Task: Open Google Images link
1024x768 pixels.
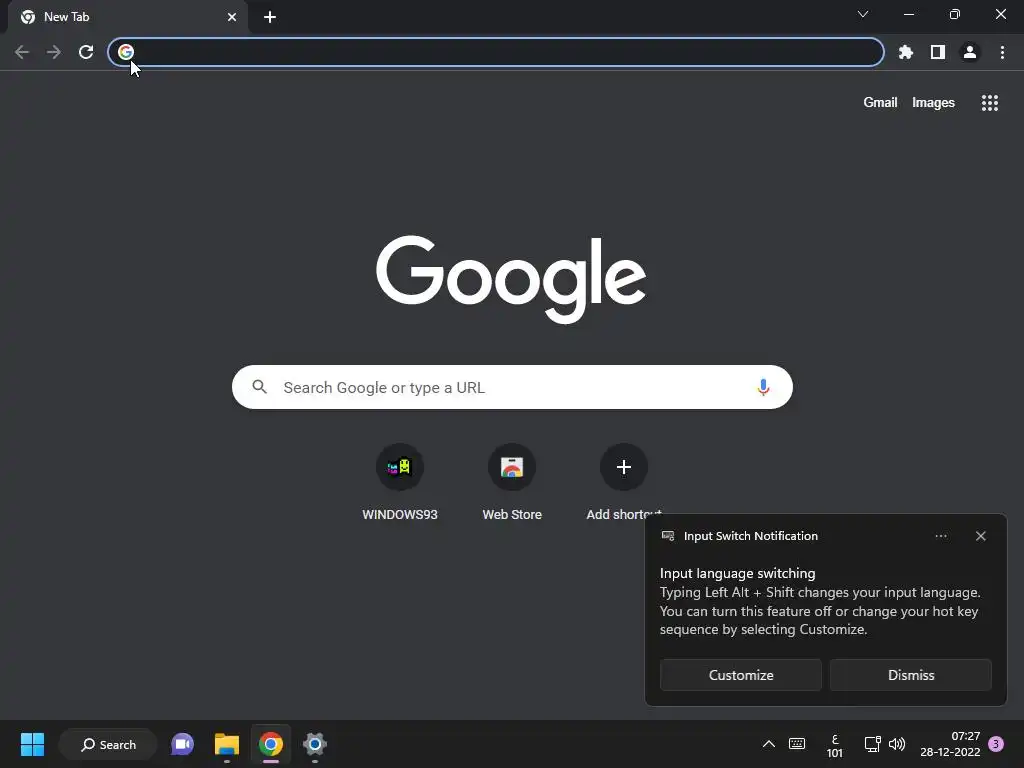Action: 933,103
